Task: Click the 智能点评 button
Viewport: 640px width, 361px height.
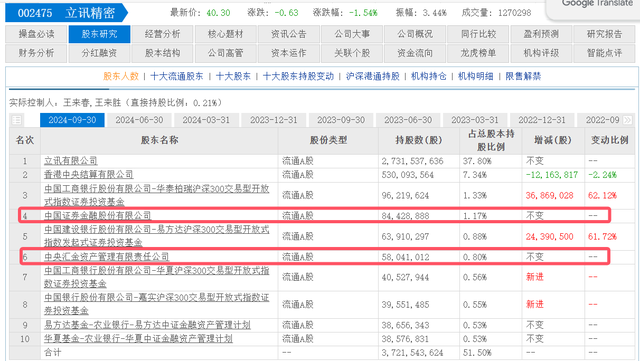Action: (x=604, y=53)
